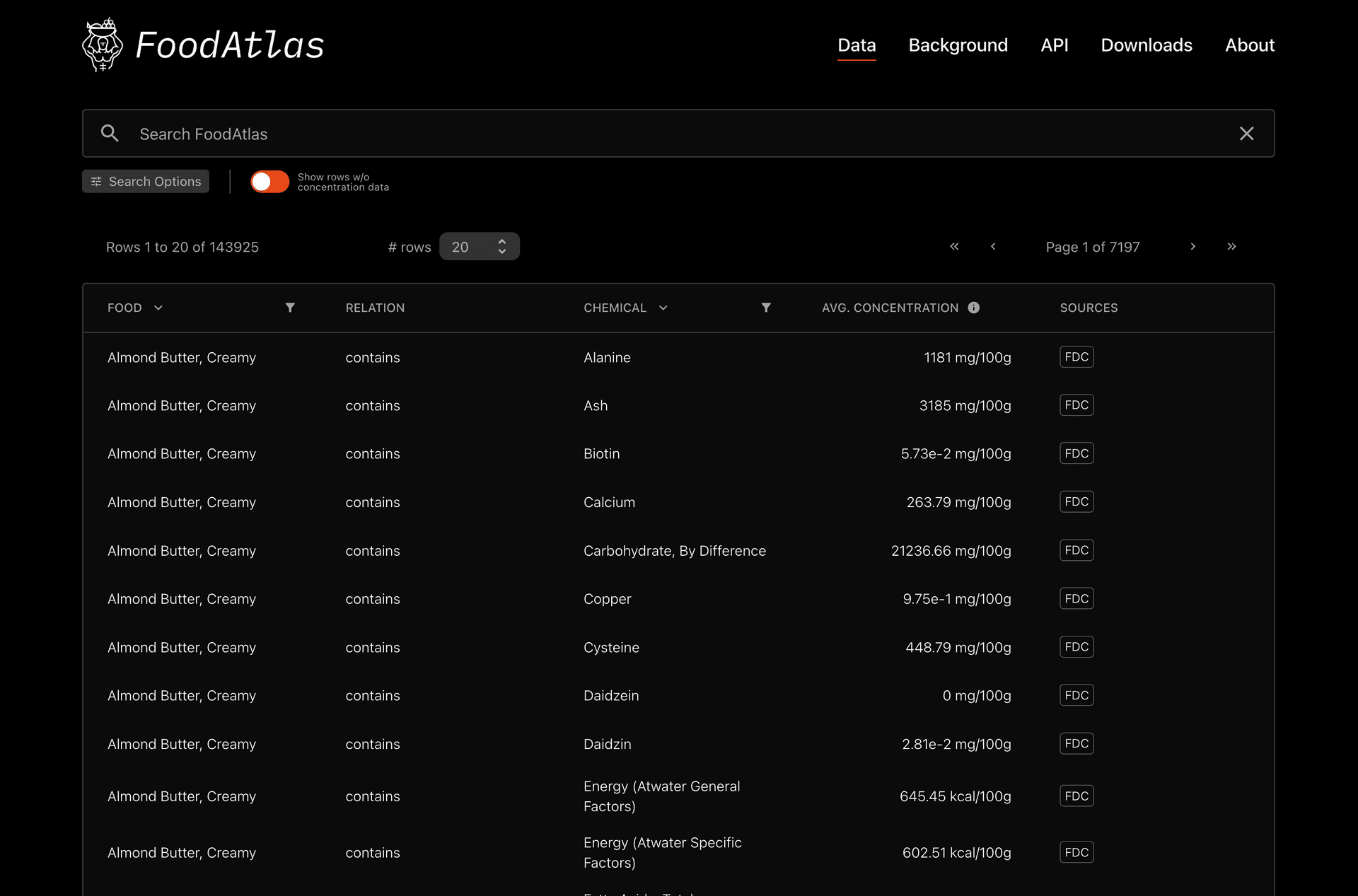1358x896 pixels.
Task: Enable showing rows without concentration data
Action: coord(269,182)
